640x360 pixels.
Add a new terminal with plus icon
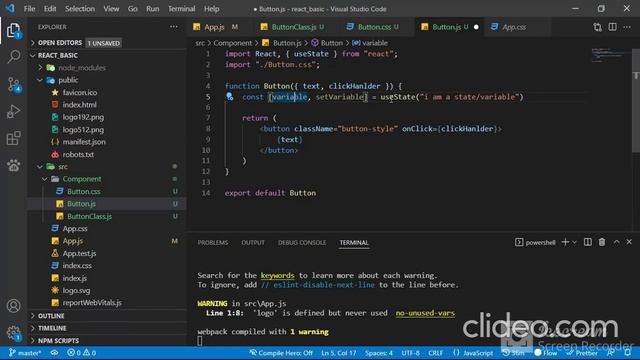pos(565,242)
